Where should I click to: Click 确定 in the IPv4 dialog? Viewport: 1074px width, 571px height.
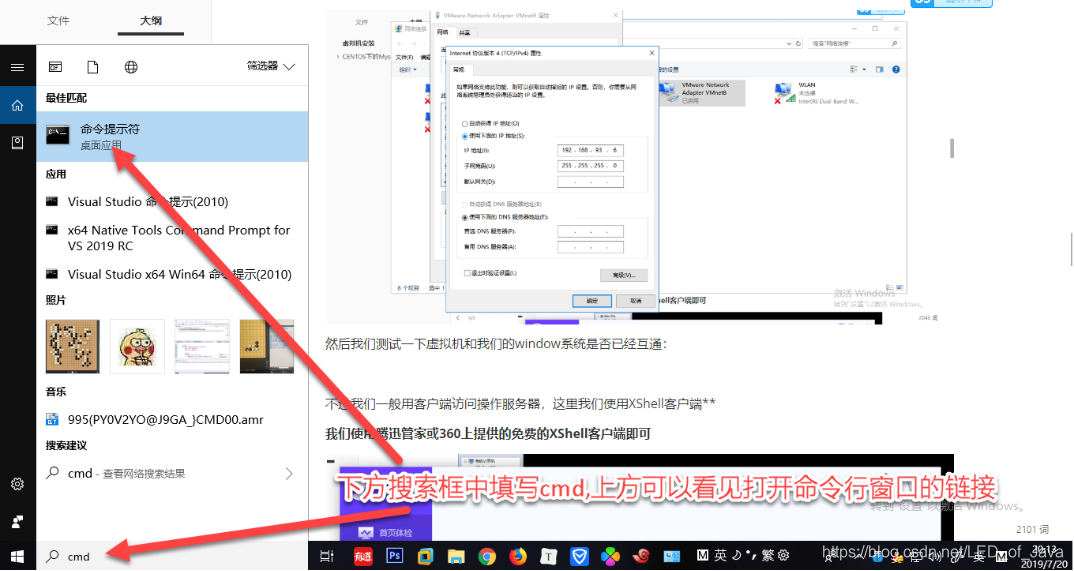(x=592, y=301)
